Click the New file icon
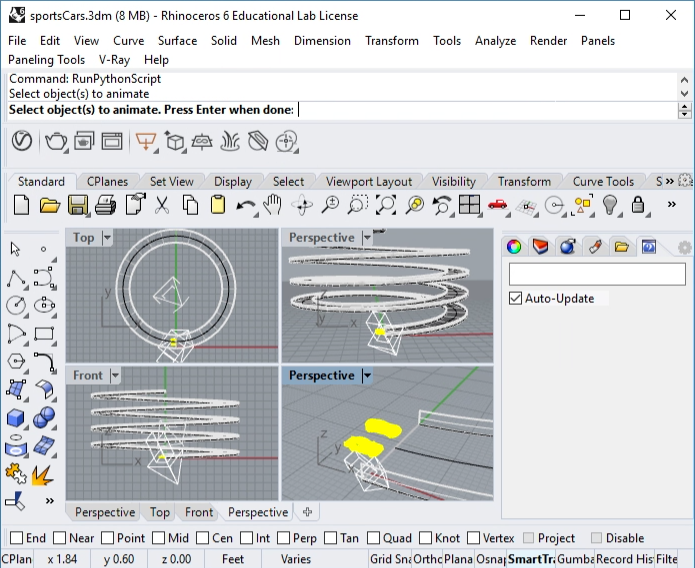 point(21,205)
